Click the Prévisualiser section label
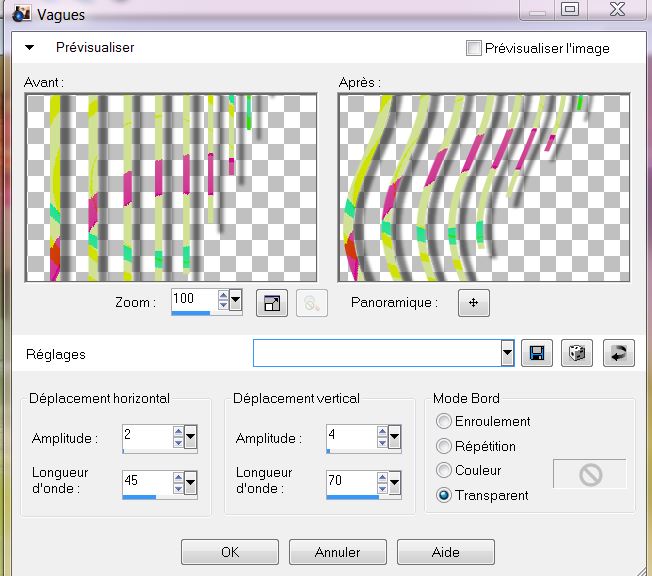The height and width of the screenshot is (576, 652). point(95,47)
